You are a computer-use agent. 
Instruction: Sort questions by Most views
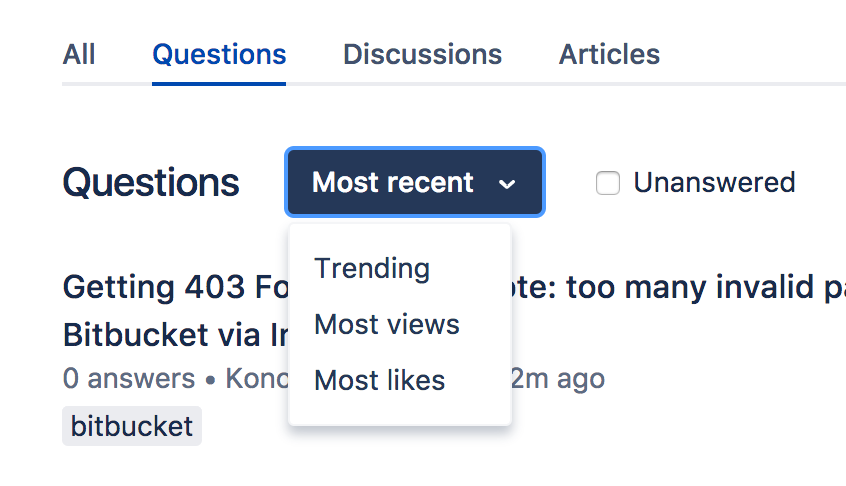[387, 325]
